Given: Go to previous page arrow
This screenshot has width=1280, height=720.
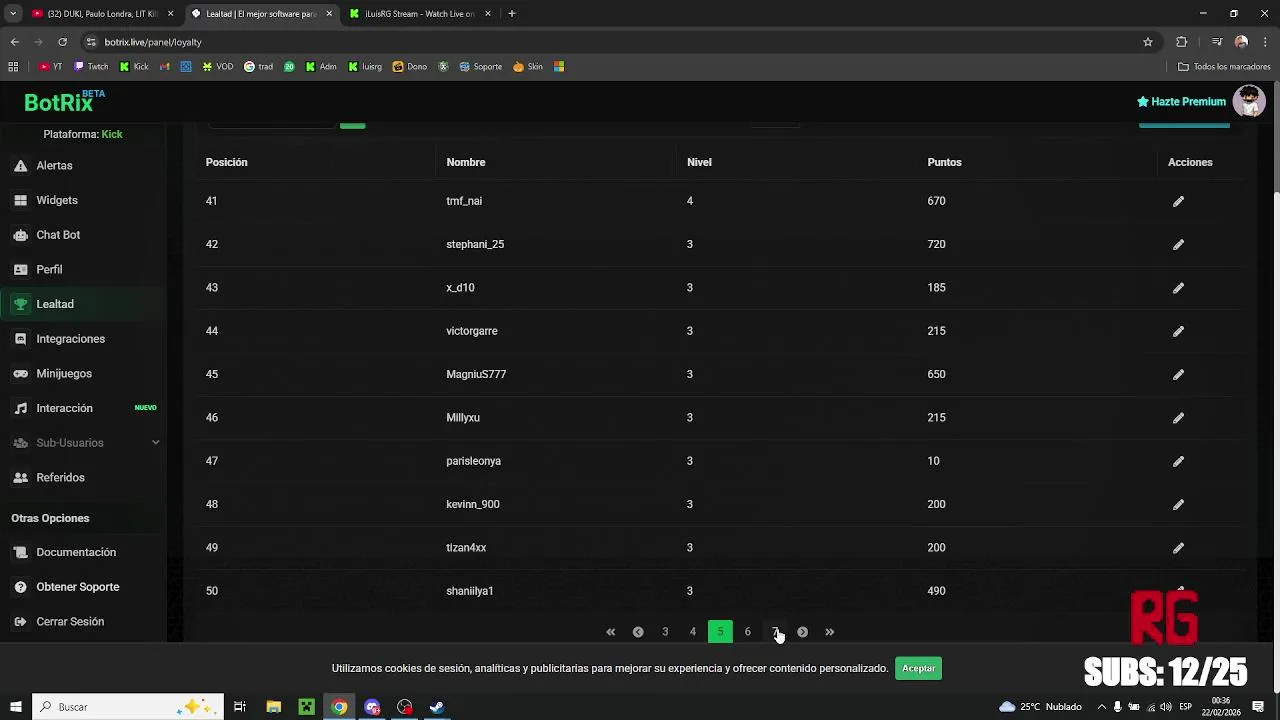Looking at the screenshot, I should click(x=638, y=632).
